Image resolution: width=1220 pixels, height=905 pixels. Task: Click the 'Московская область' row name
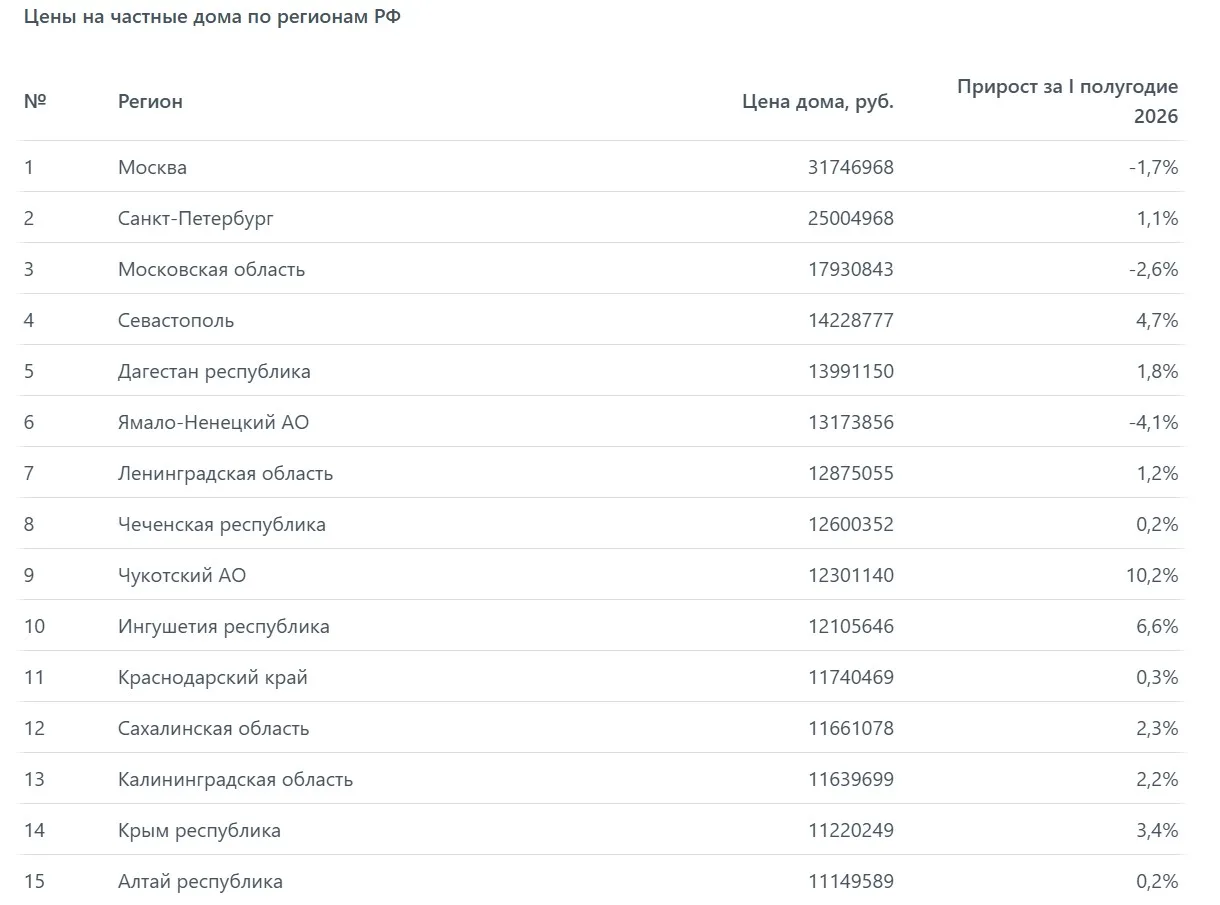[211, 269]
